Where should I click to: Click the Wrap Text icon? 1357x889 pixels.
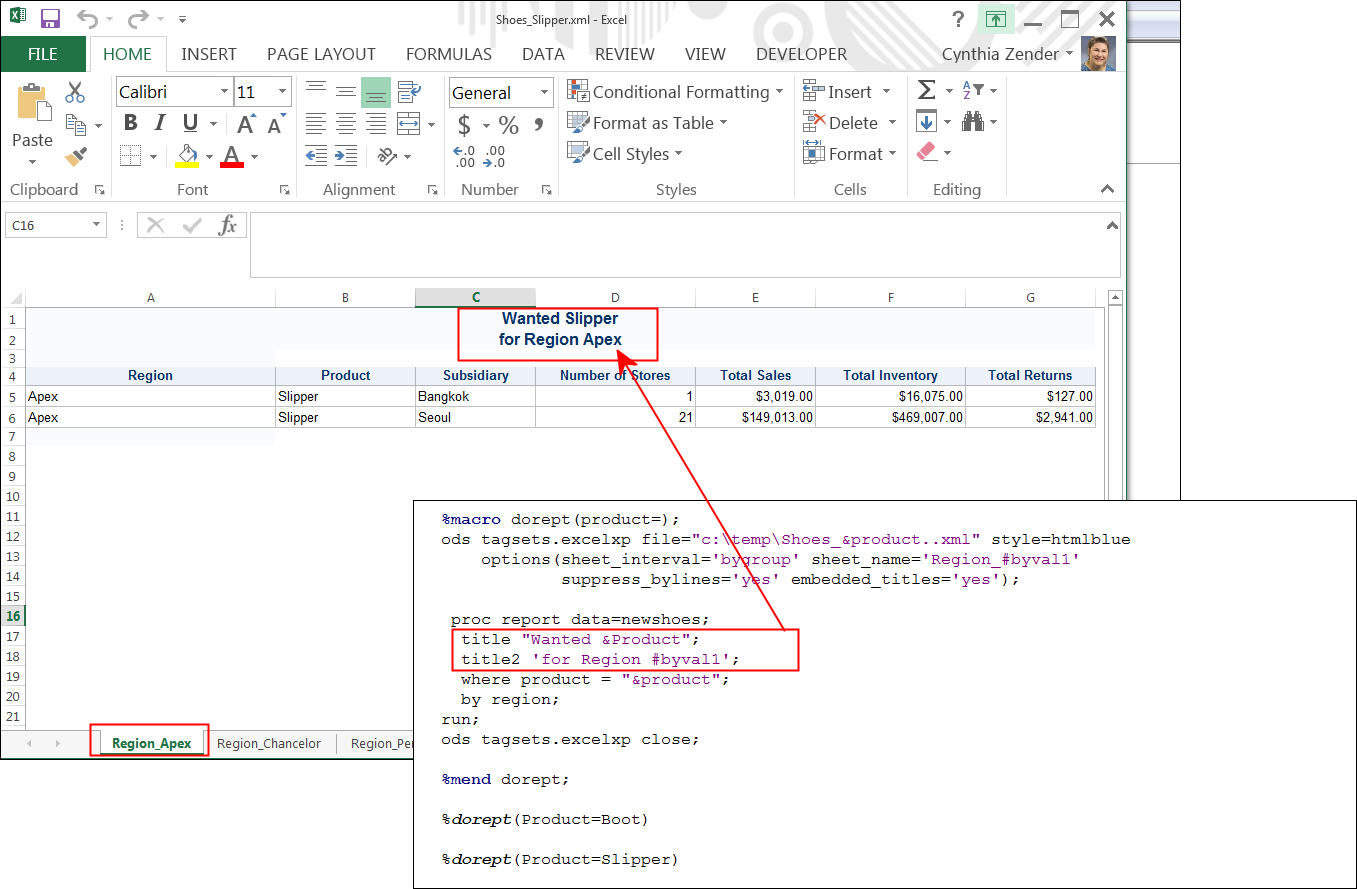(x=408, y=92)
